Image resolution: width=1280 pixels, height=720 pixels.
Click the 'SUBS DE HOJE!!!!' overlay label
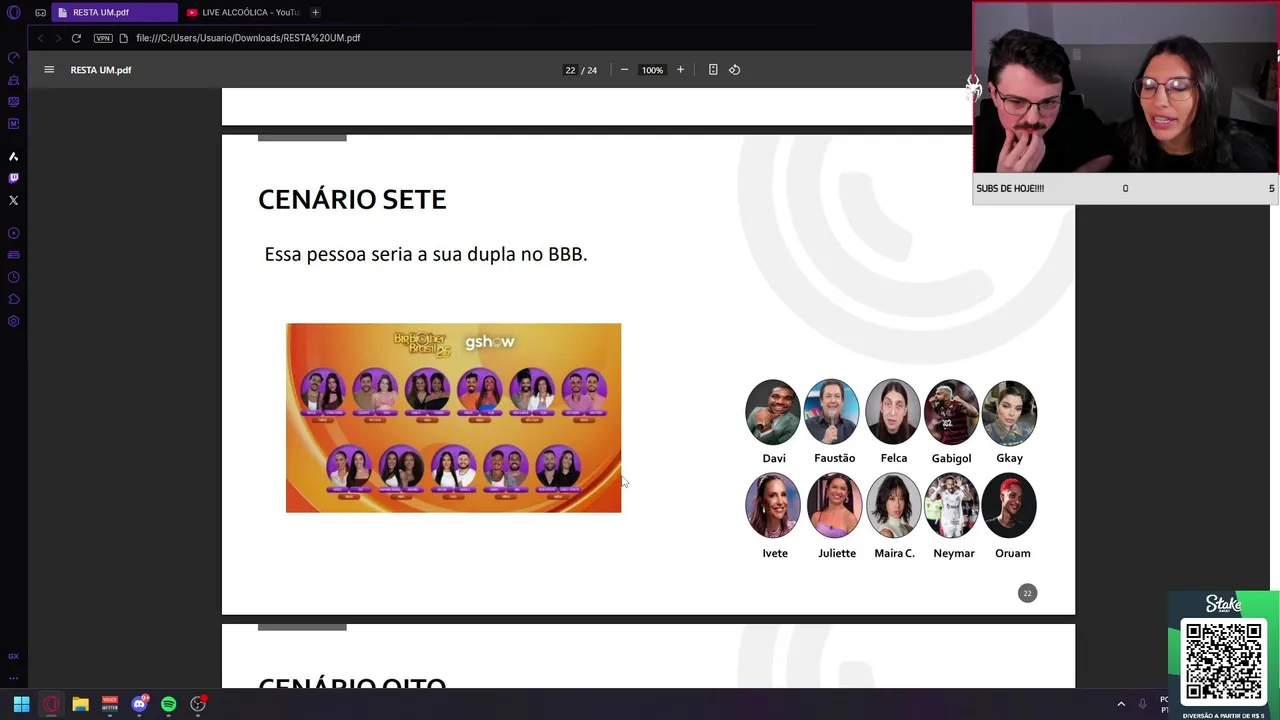point(1010,188)
